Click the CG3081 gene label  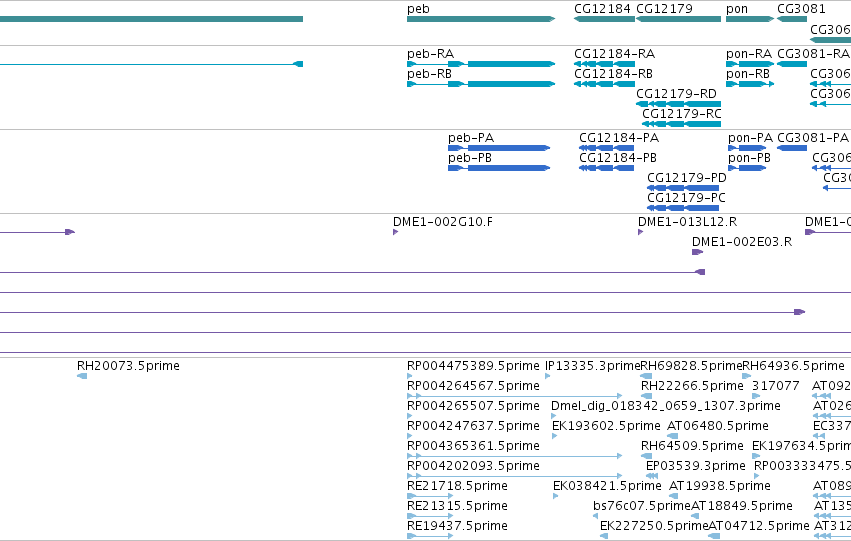click(x=801, y=9)
